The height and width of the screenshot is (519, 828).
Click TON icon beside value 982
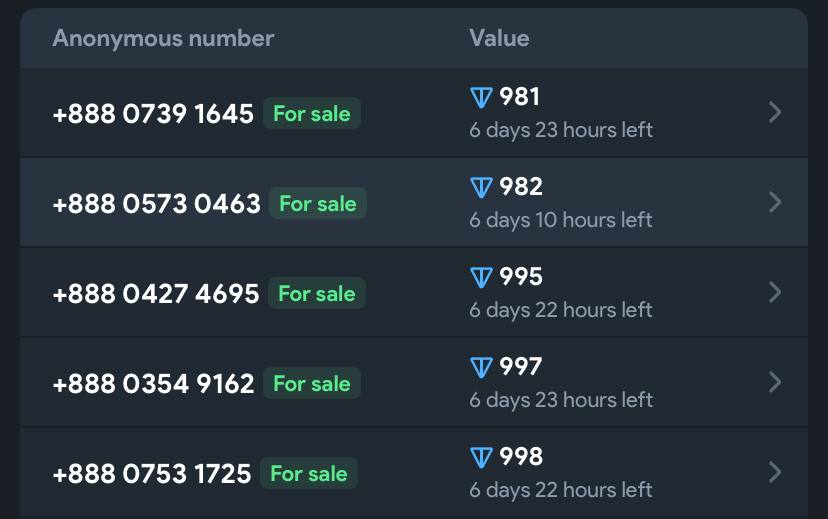(481, 187)
